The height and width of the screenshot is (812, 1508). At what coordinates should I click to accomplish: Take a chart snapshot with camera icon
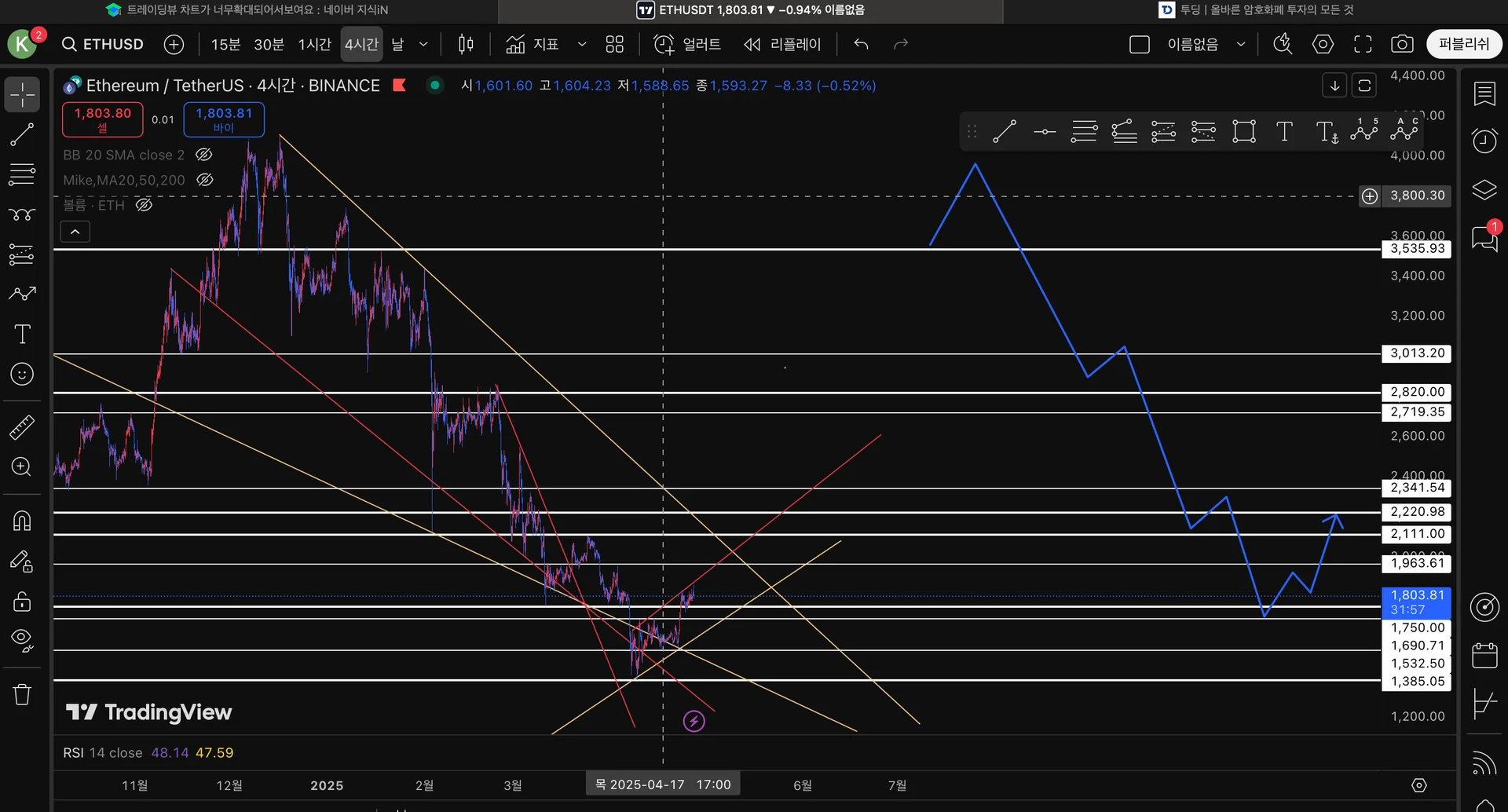click(1402, 44)
